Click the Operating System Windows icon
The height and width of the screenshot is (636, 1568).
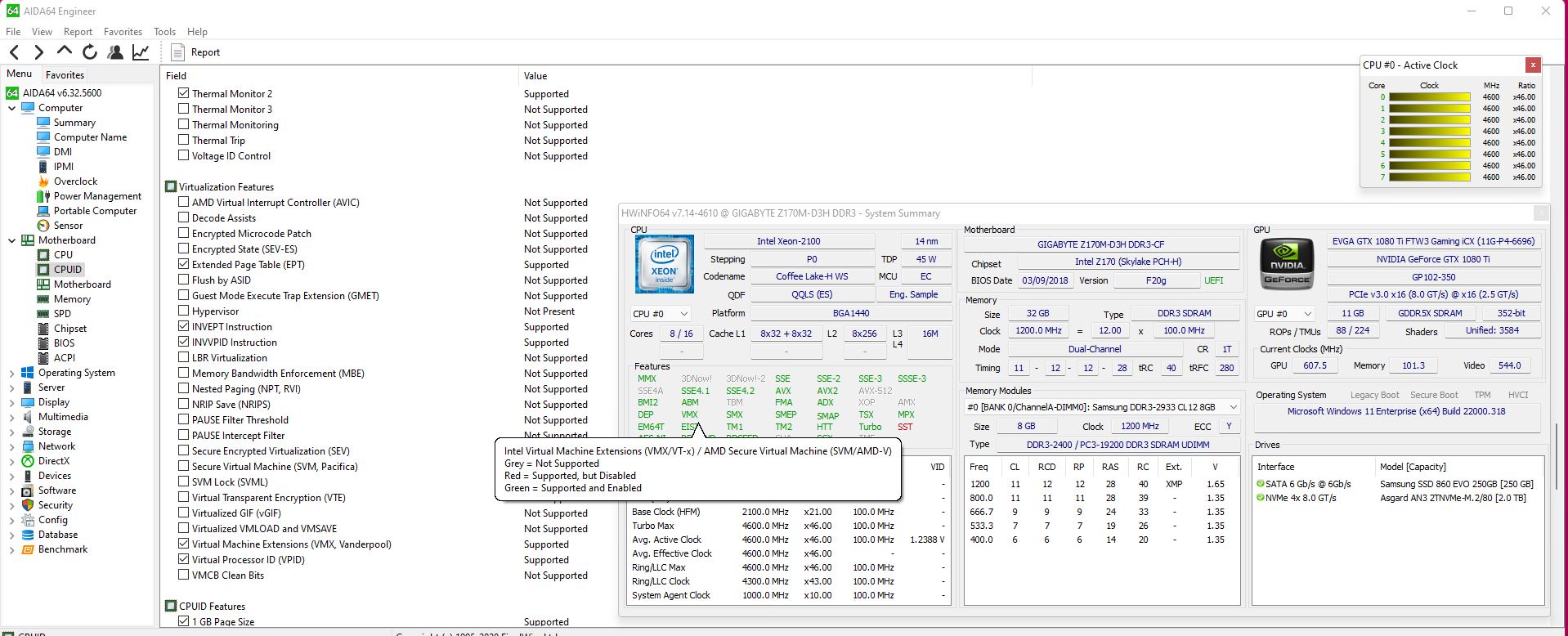[x=28, y=373]
